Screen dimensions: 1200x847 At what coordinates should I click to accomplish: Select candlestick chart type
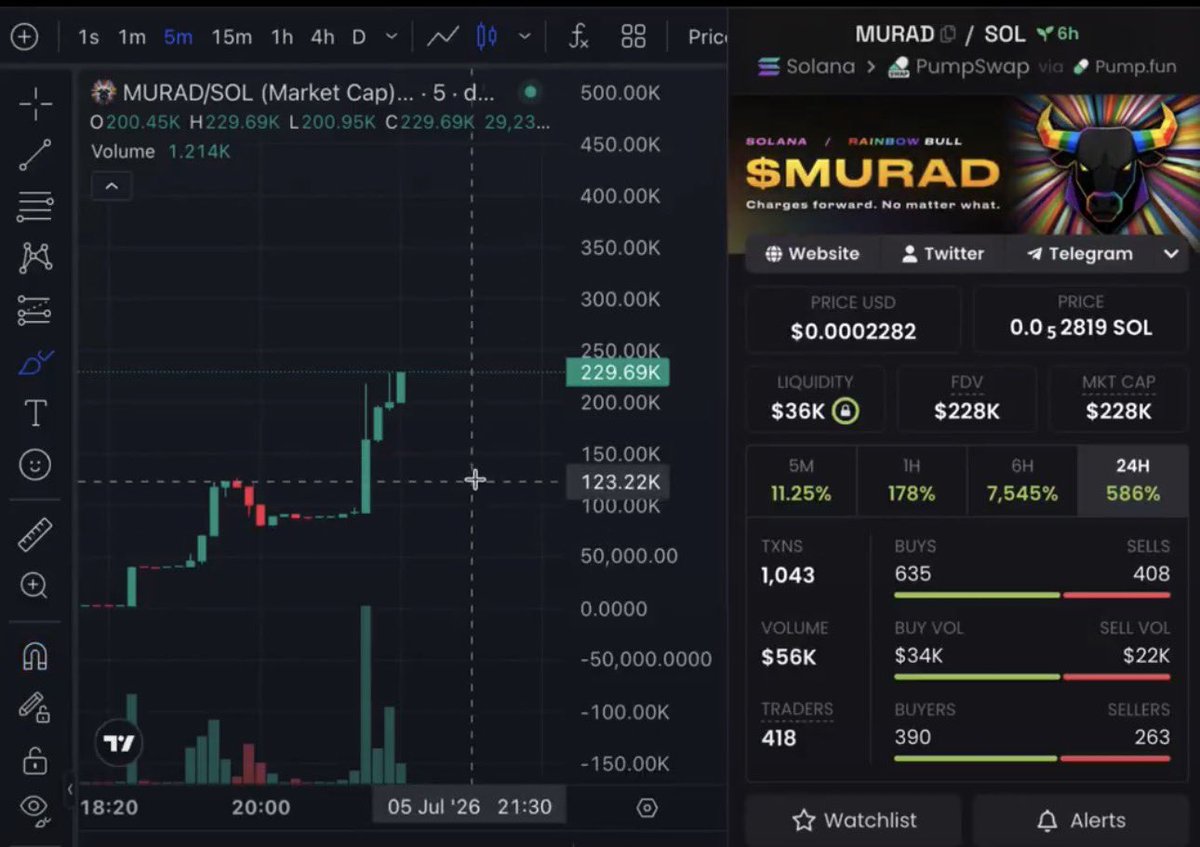(487, 37)
